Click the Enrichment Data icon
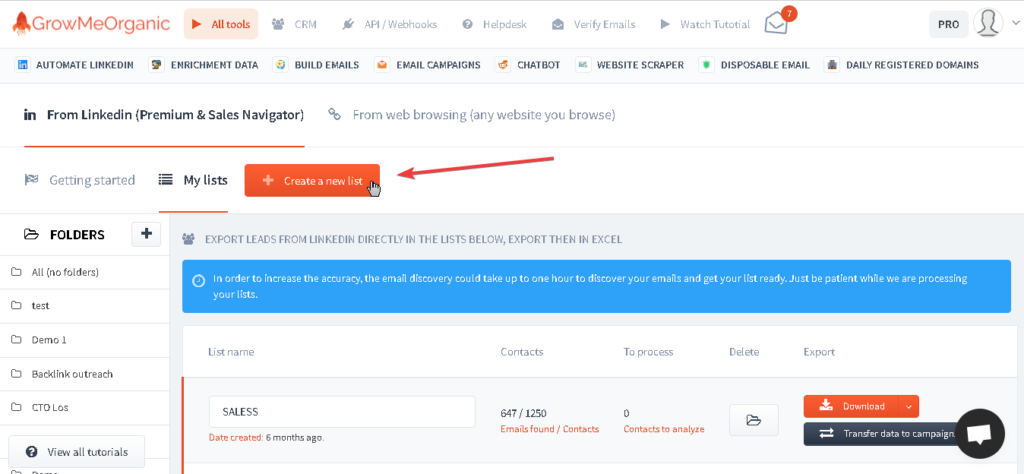 [157, 65]
